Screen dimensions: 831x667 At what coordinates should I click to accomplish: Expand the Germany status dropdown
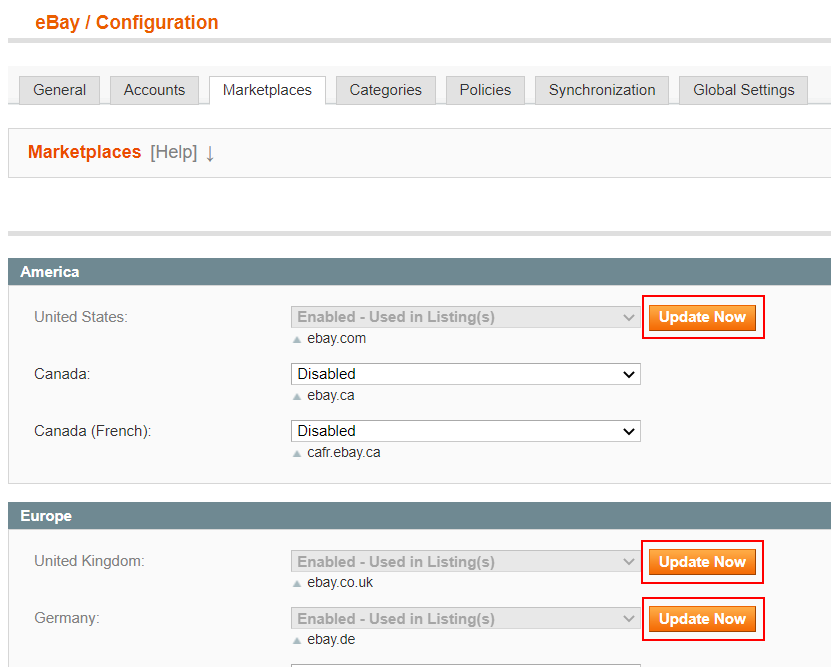click(x=465, y=619)
